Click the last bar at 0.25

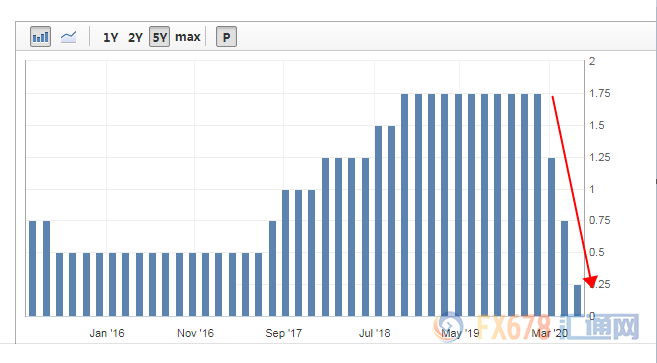[577, 301]
